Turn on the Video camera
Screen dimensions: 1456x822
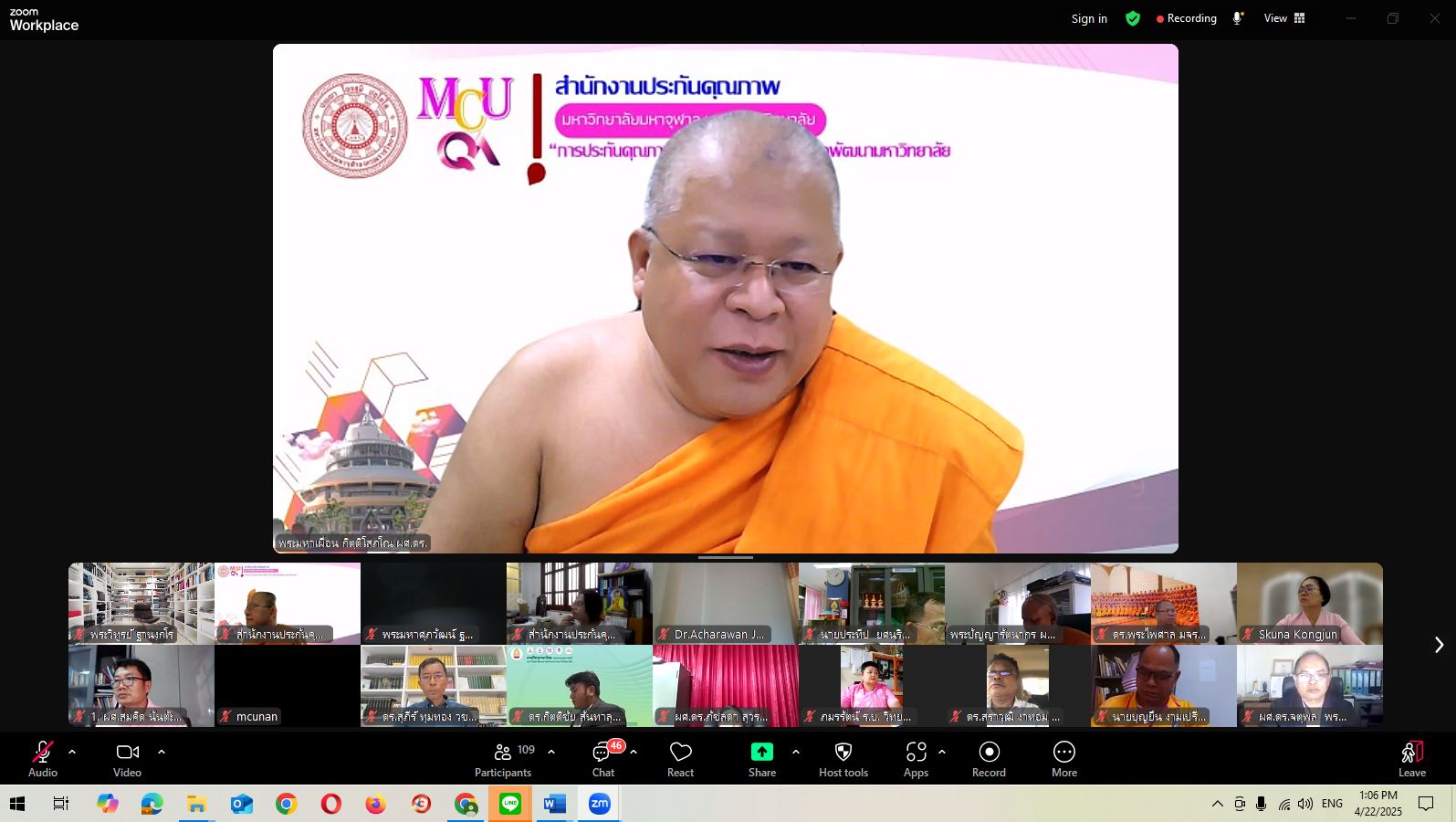tap(127, 759)
